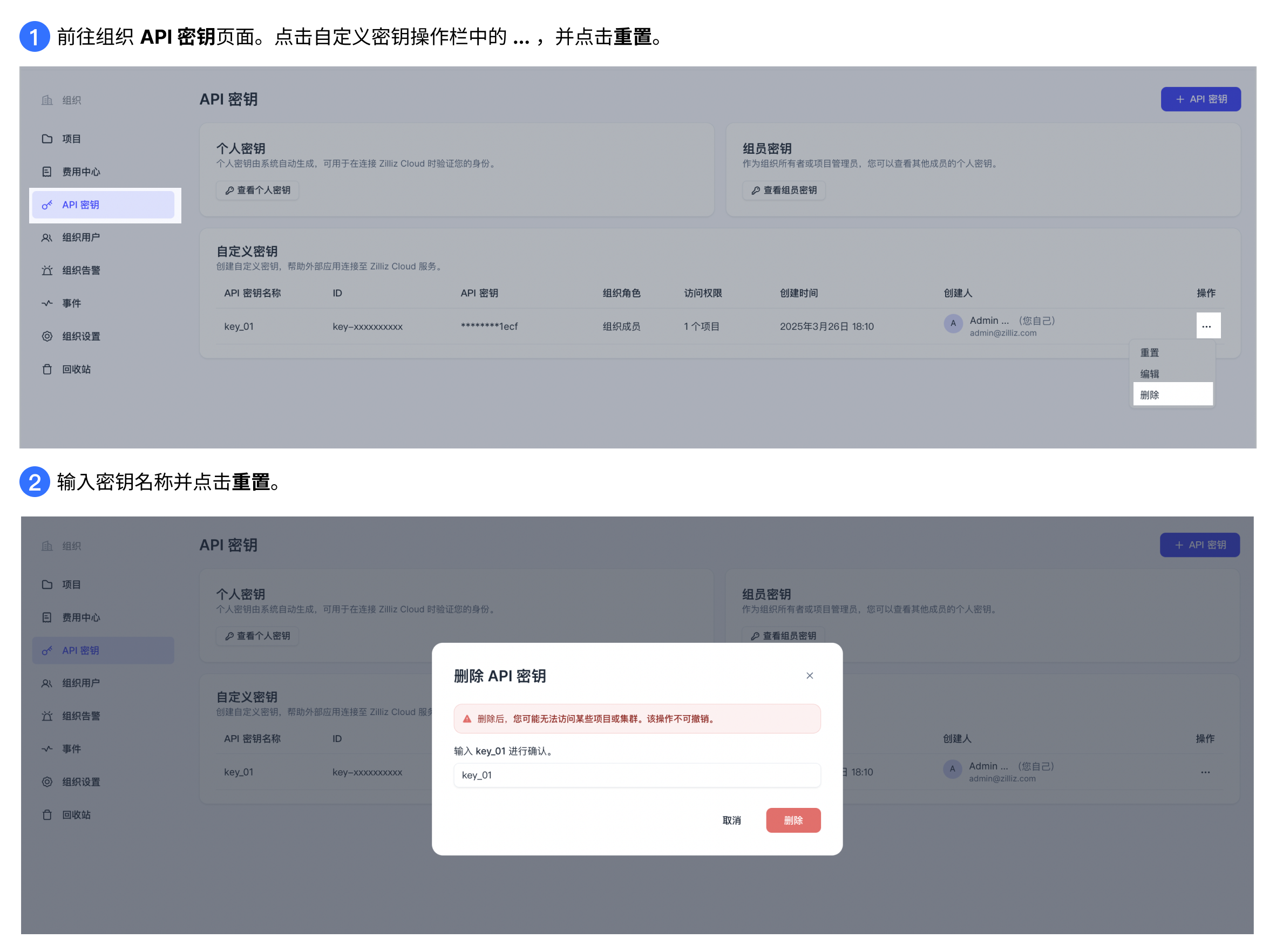Click 查看组员密钥 button
This screenshot has width=1276, height=952.
click(x=784, y=190)
